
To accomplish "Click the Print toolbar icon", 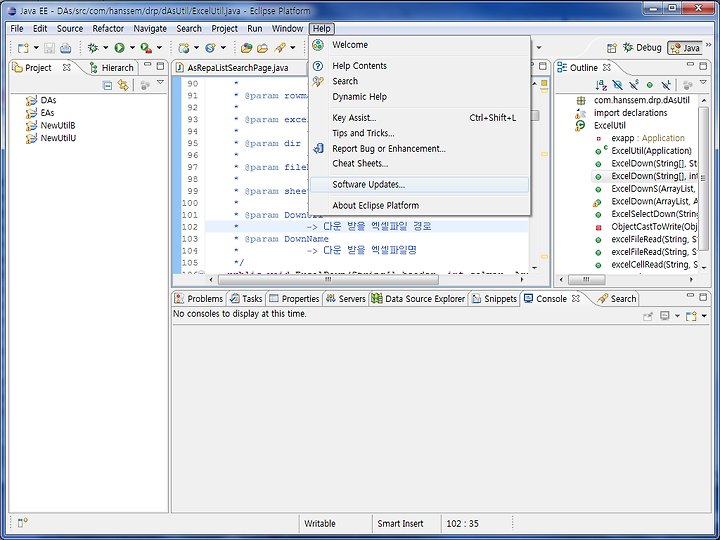I will click(x=66, y=48).
